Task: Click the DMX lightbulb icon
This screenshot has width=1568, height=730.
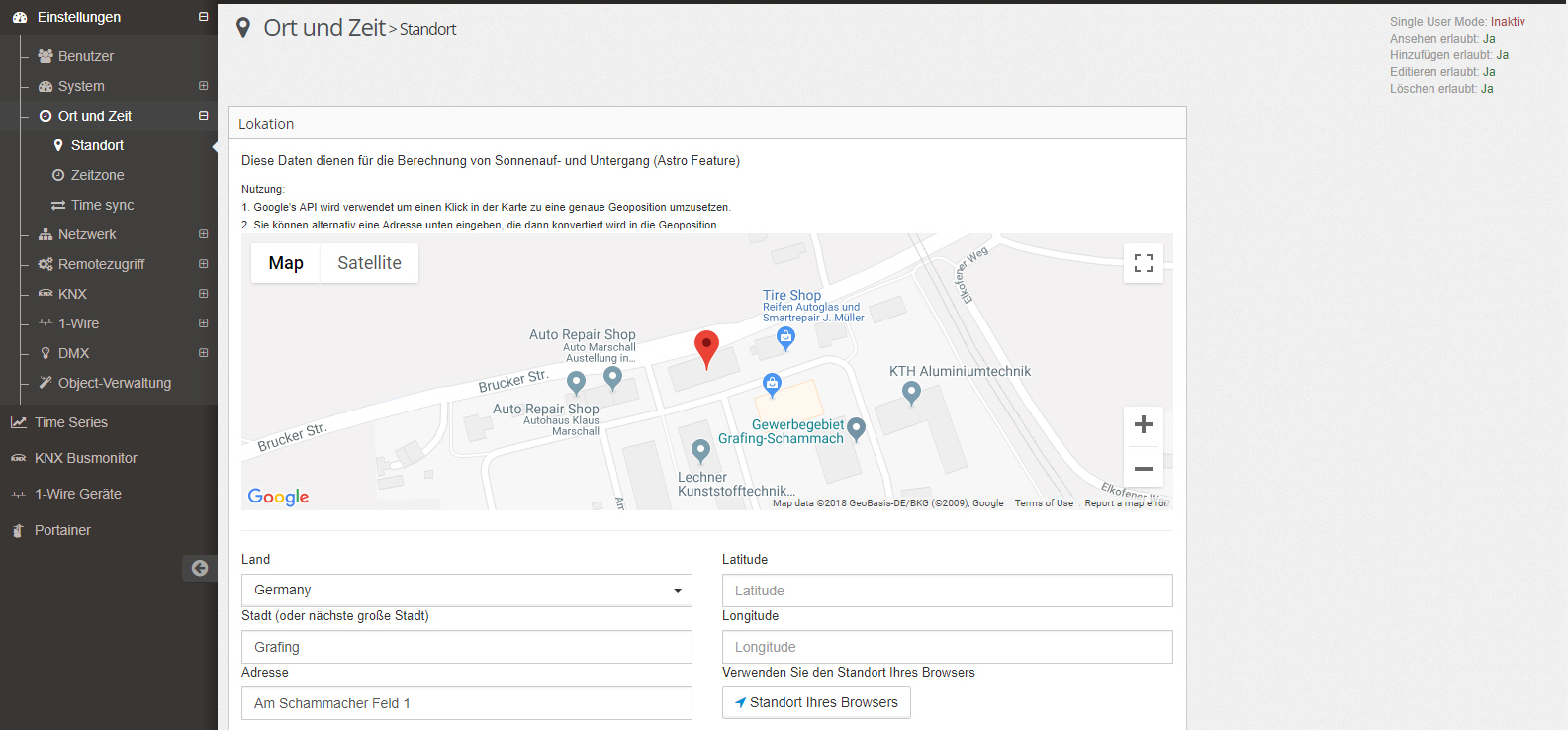Action: (46, 353)
